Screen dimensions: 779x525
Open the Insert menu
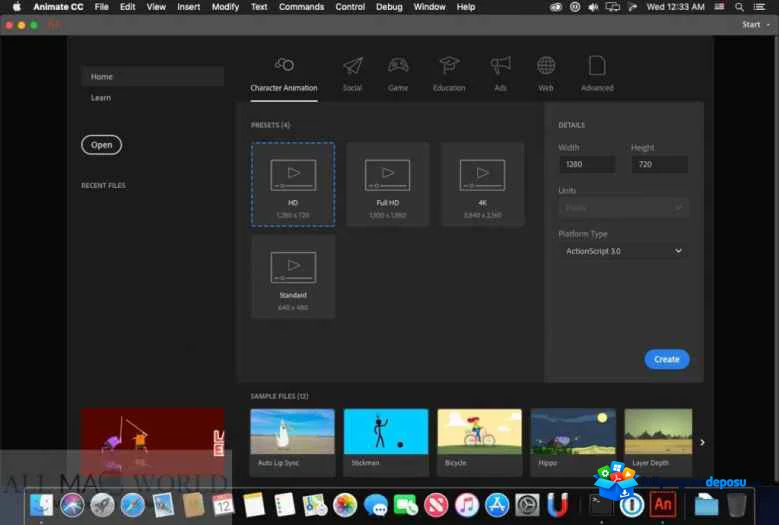(x=189, y=7)
